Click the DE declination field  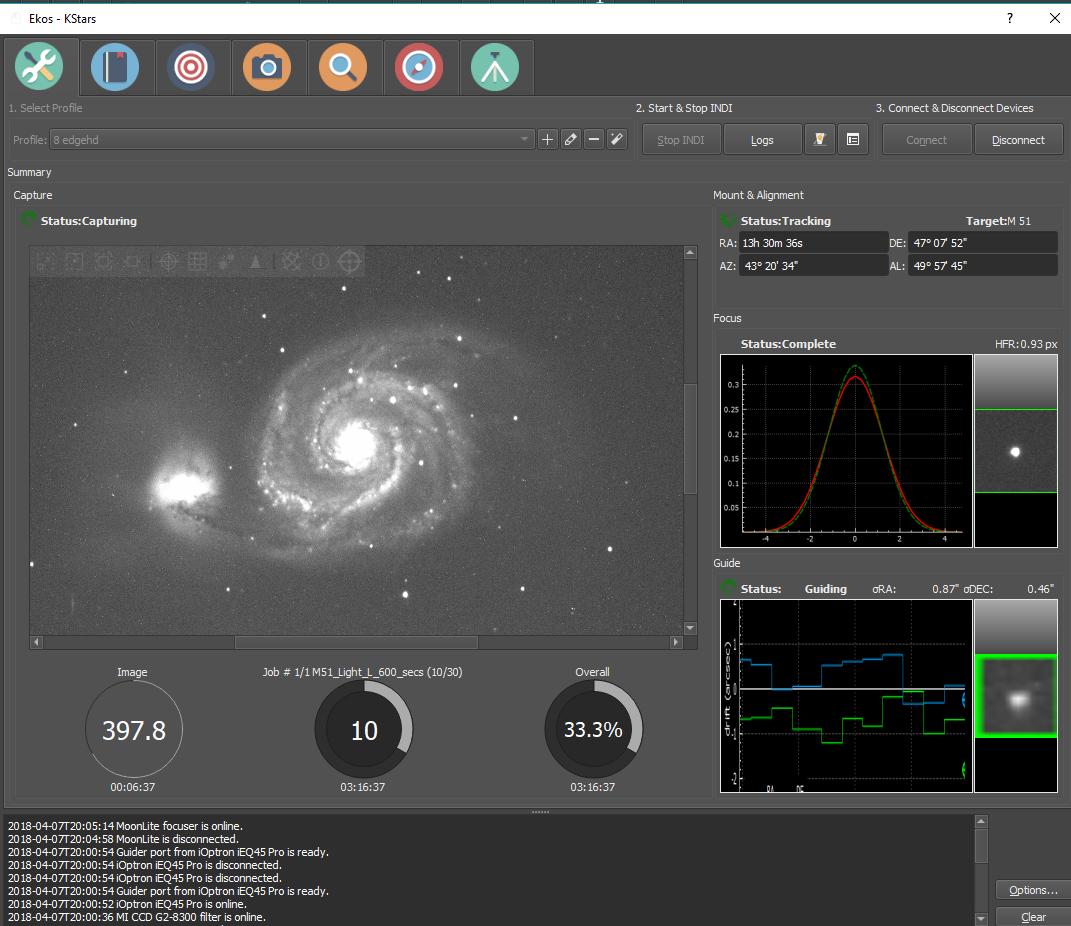click(x=983, y=242)
